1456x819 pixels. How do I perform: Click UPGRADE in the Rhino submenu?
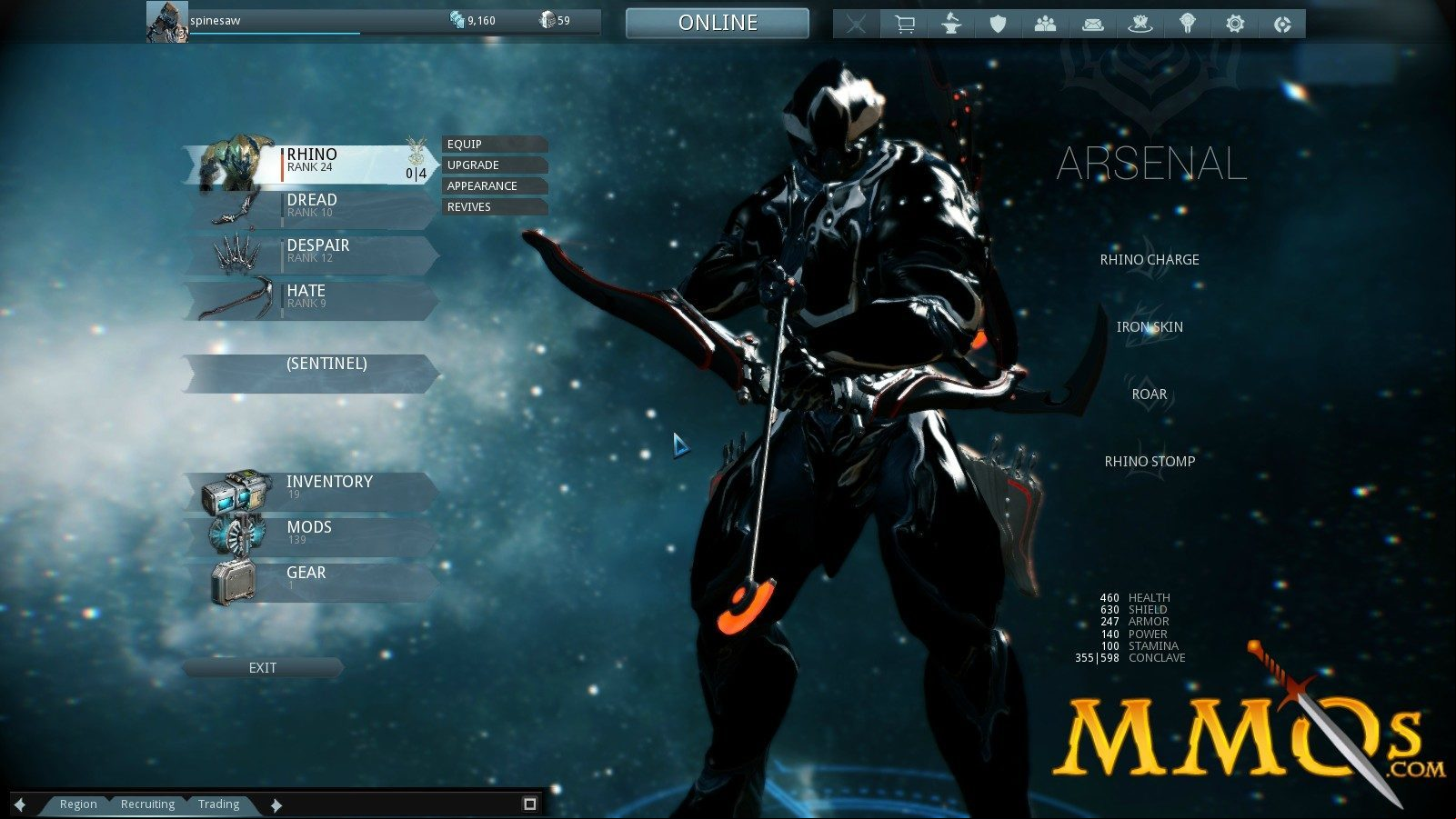point(495,165)
